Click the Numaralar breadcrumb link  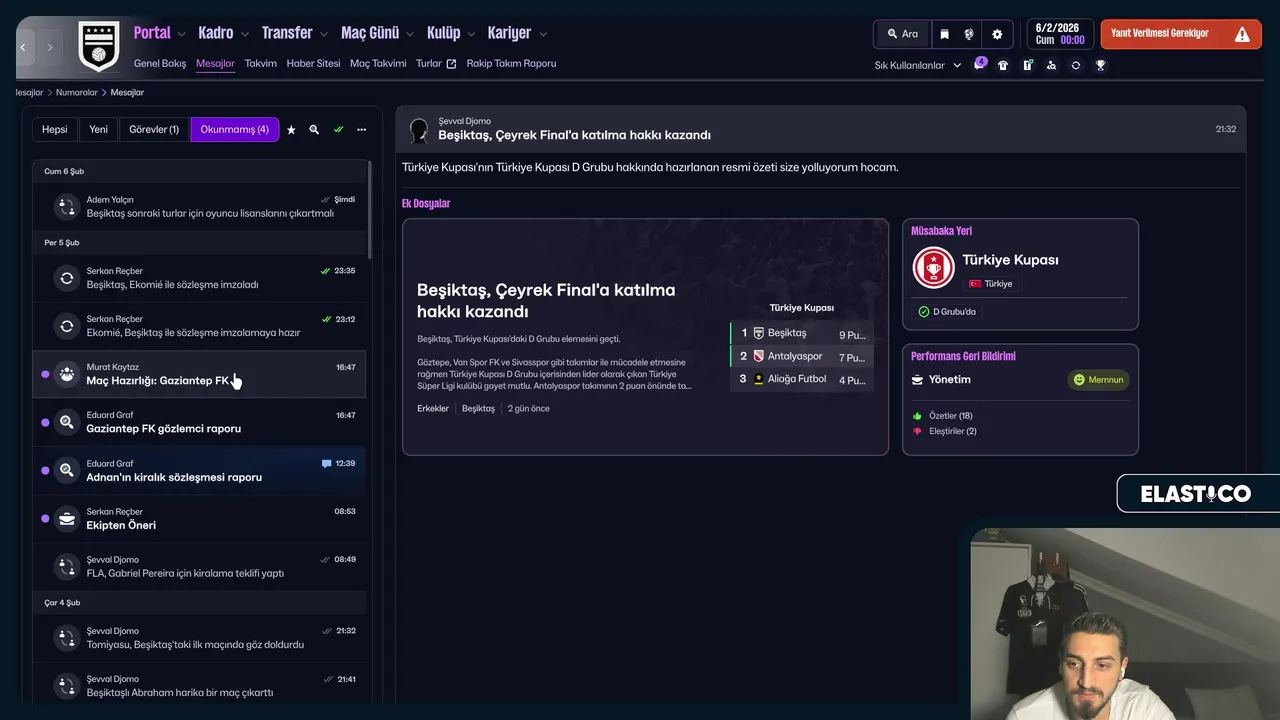pyautogui.click(x=77, y=92)
